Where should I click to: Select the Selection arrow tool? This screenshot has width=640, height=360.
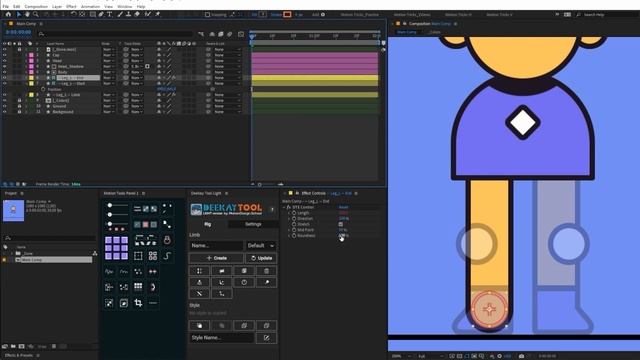(19, 14)
